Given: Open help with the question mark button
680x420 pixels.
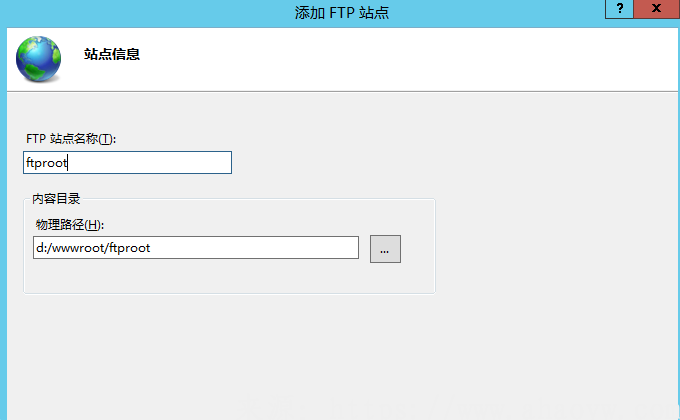Looking at the screenshot, I should coord(620,9).
